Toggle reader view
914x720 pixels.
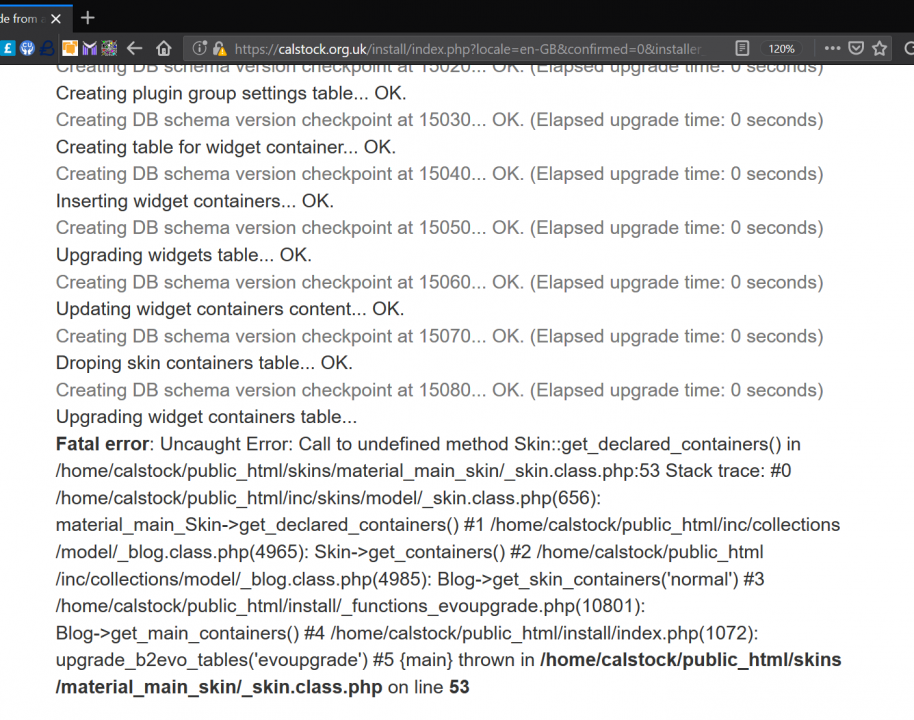pyautogui.click(x=742, y=48)
